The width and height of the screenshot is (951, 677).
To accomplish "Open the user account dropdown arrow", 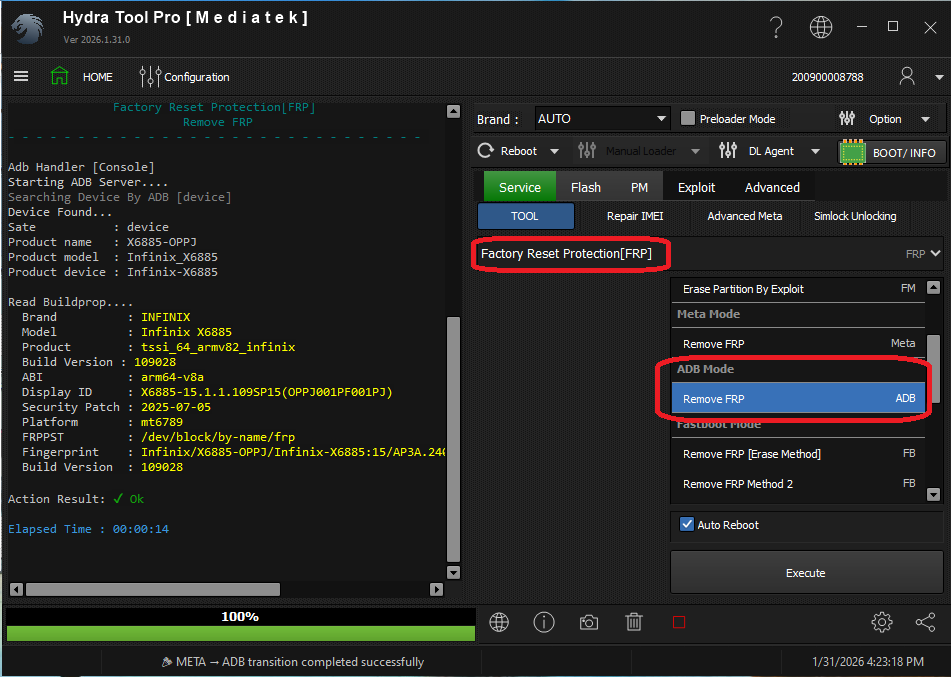I will tap(939, 77).
